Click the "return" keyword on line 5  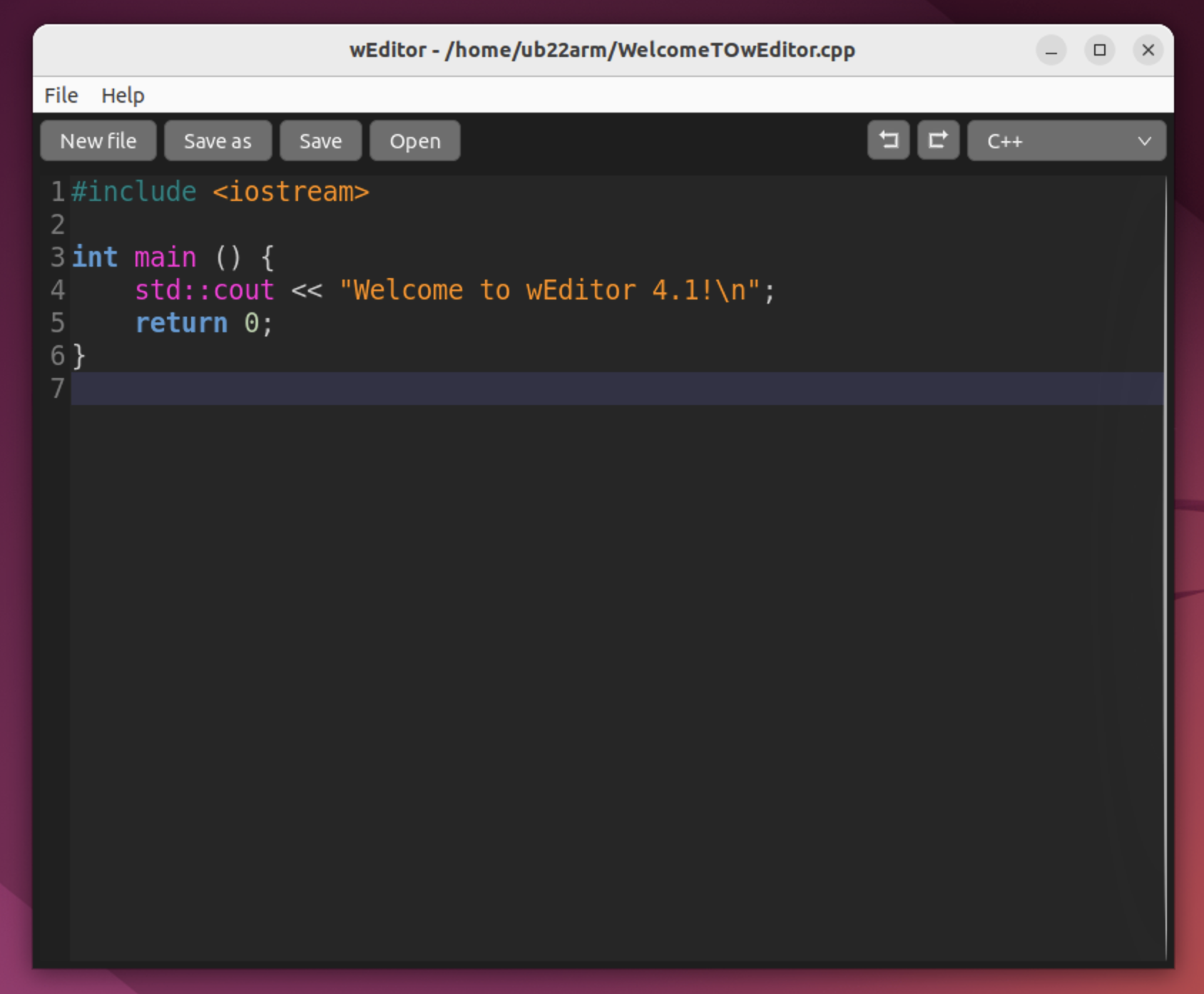(x=182, y=323)
